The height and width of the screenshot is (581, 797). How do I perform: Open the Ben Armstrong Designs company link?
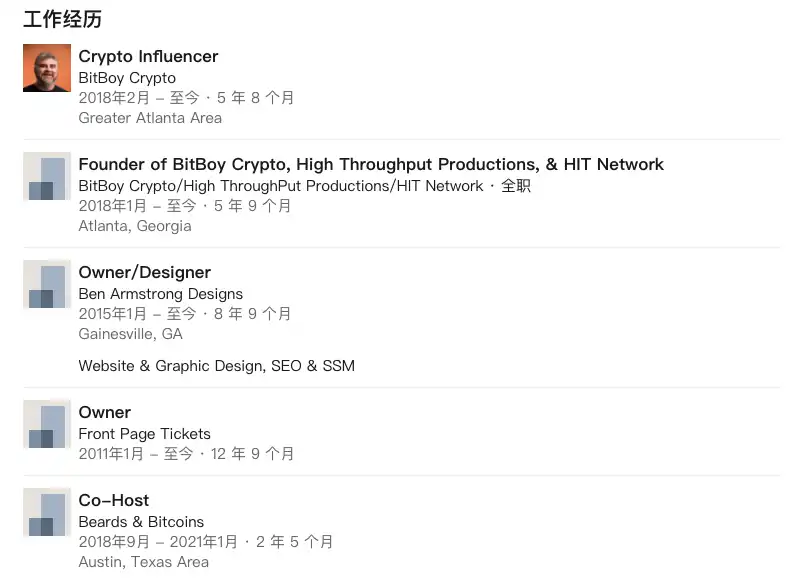161,294
